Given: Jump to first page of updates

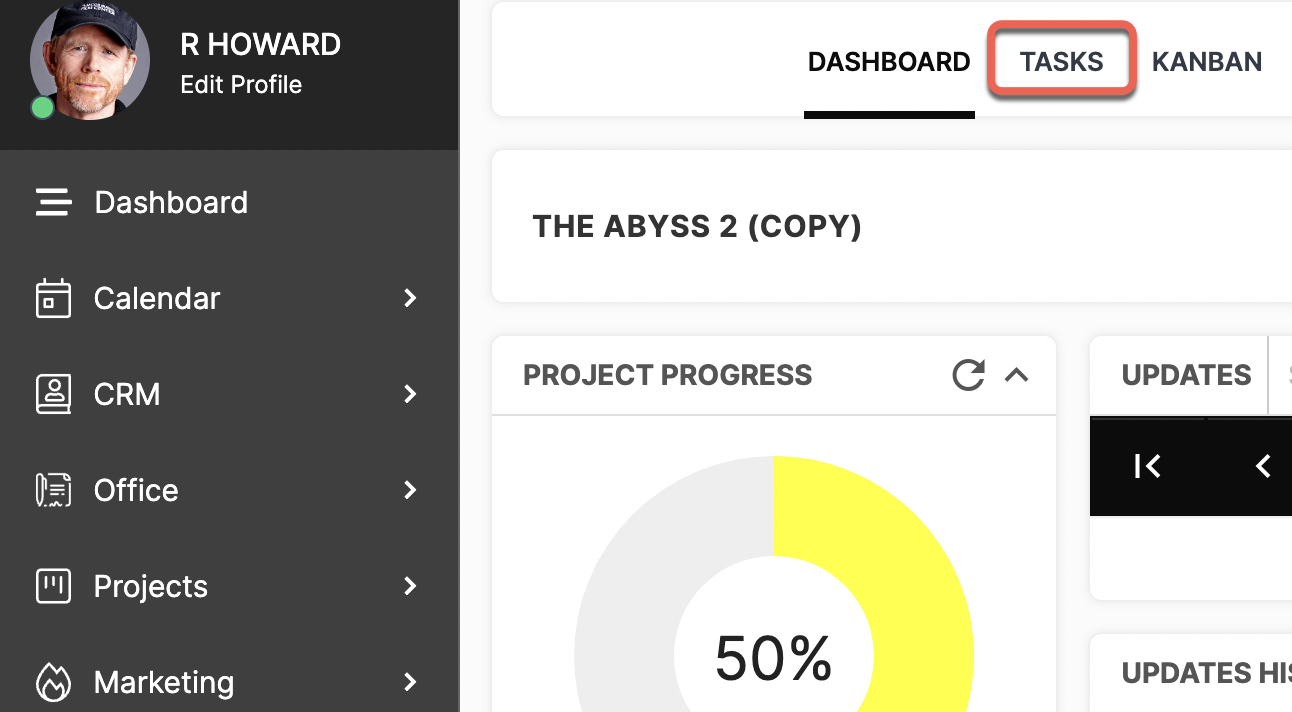Looking at the screenshot, I should tap(1147, 466).
